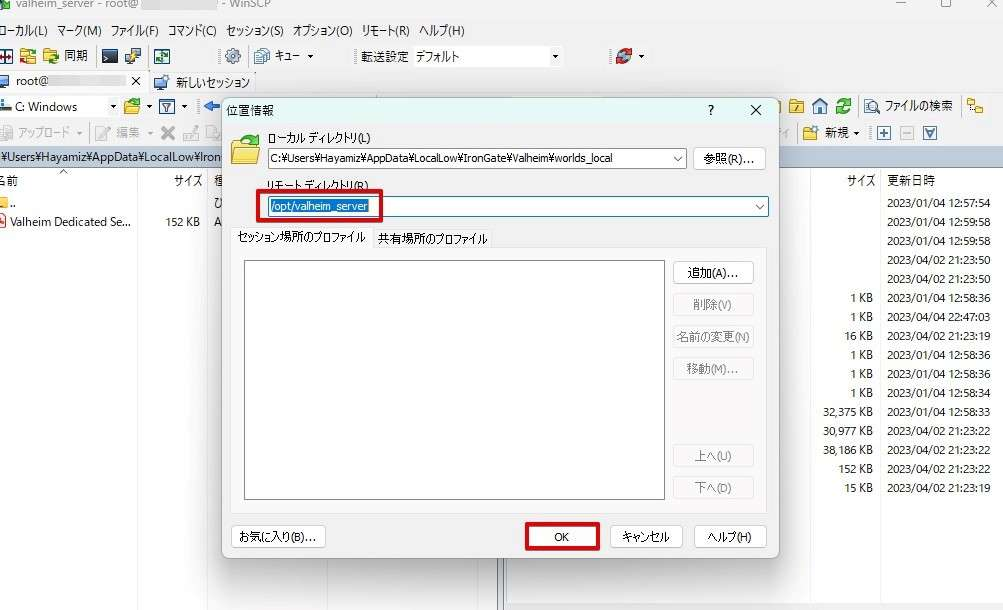Open the セッション(S) menu
Viewport: 1003px width, 610px height.
click(x=255, y=30)
